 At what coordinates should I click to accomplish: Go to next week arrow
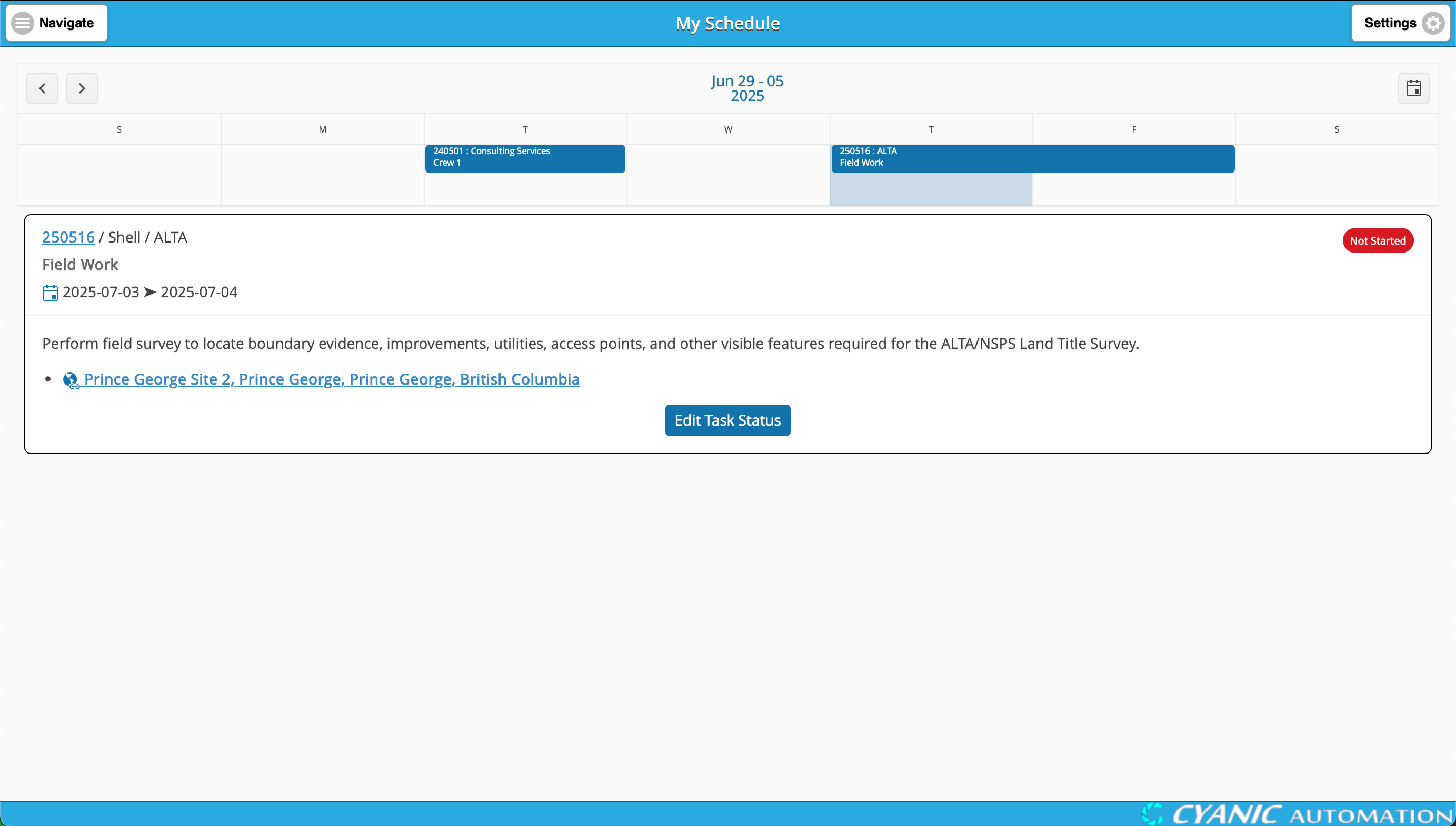tap(82, 88)
